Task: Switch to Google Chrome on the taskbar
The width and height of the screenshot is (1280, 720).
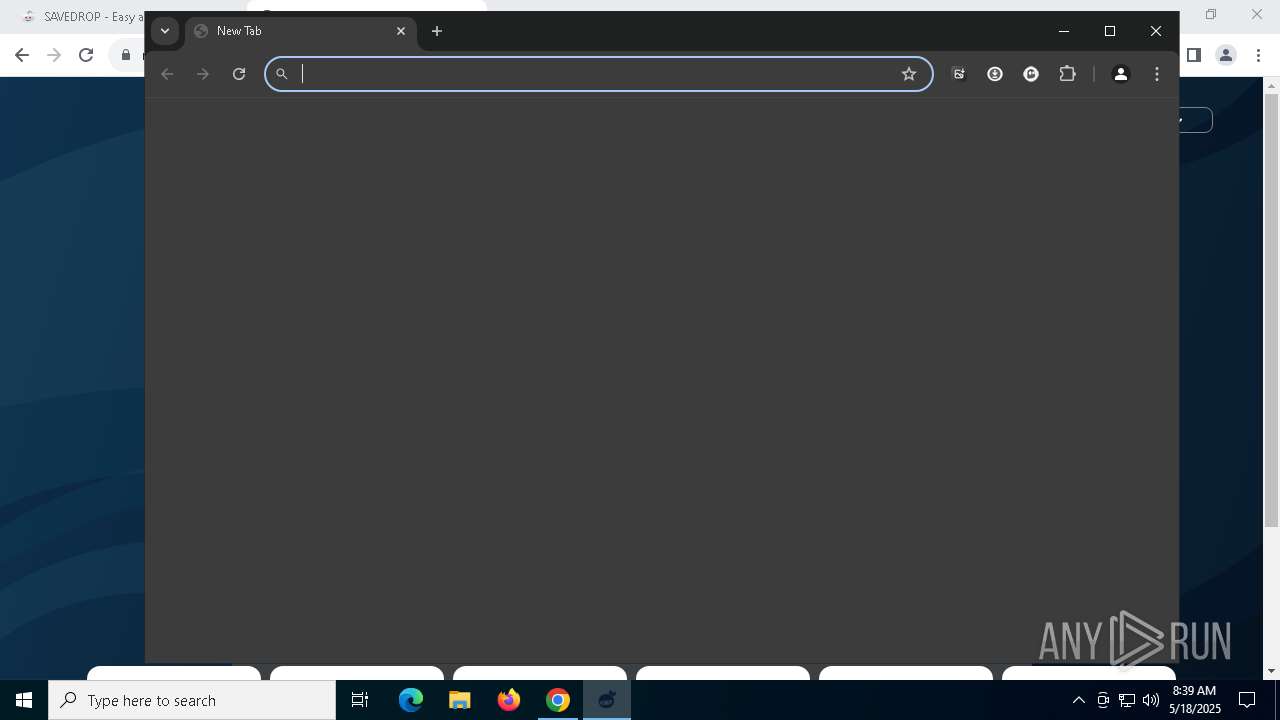Action: click(558, 700)
